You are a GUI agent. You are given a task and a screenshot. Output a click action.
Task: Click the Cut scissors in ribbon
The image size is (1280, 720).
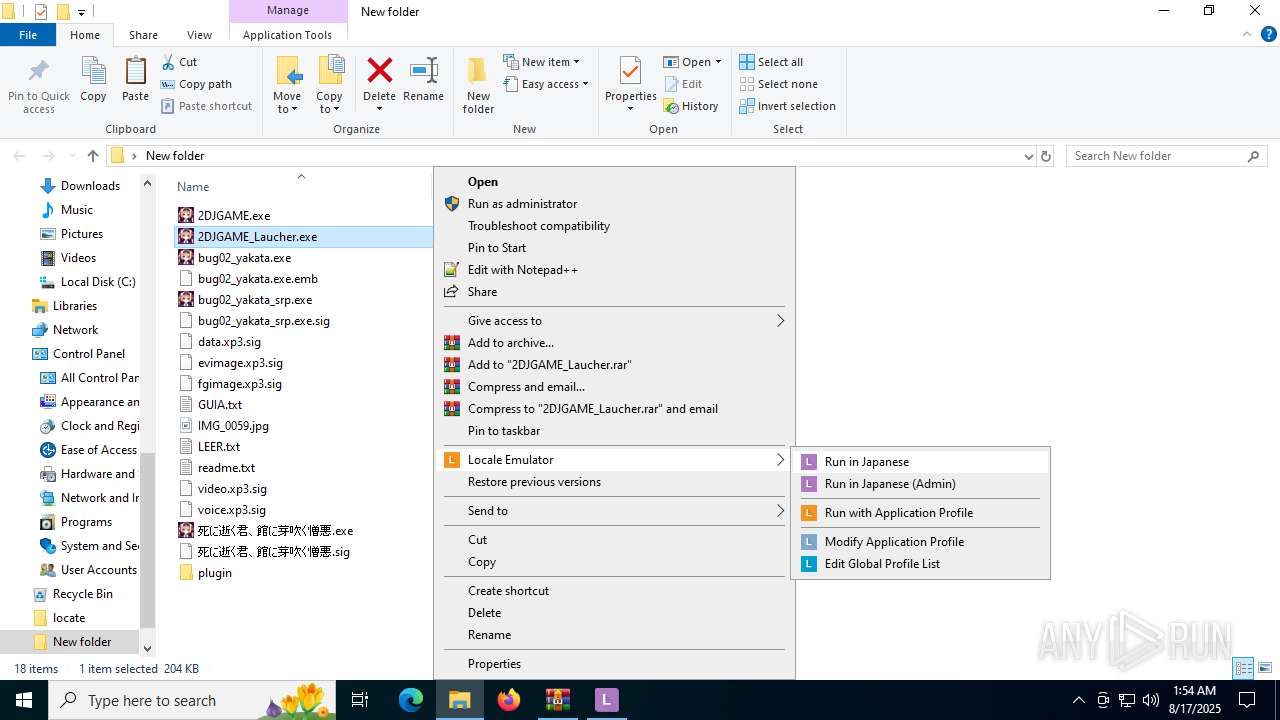point(180,62)
